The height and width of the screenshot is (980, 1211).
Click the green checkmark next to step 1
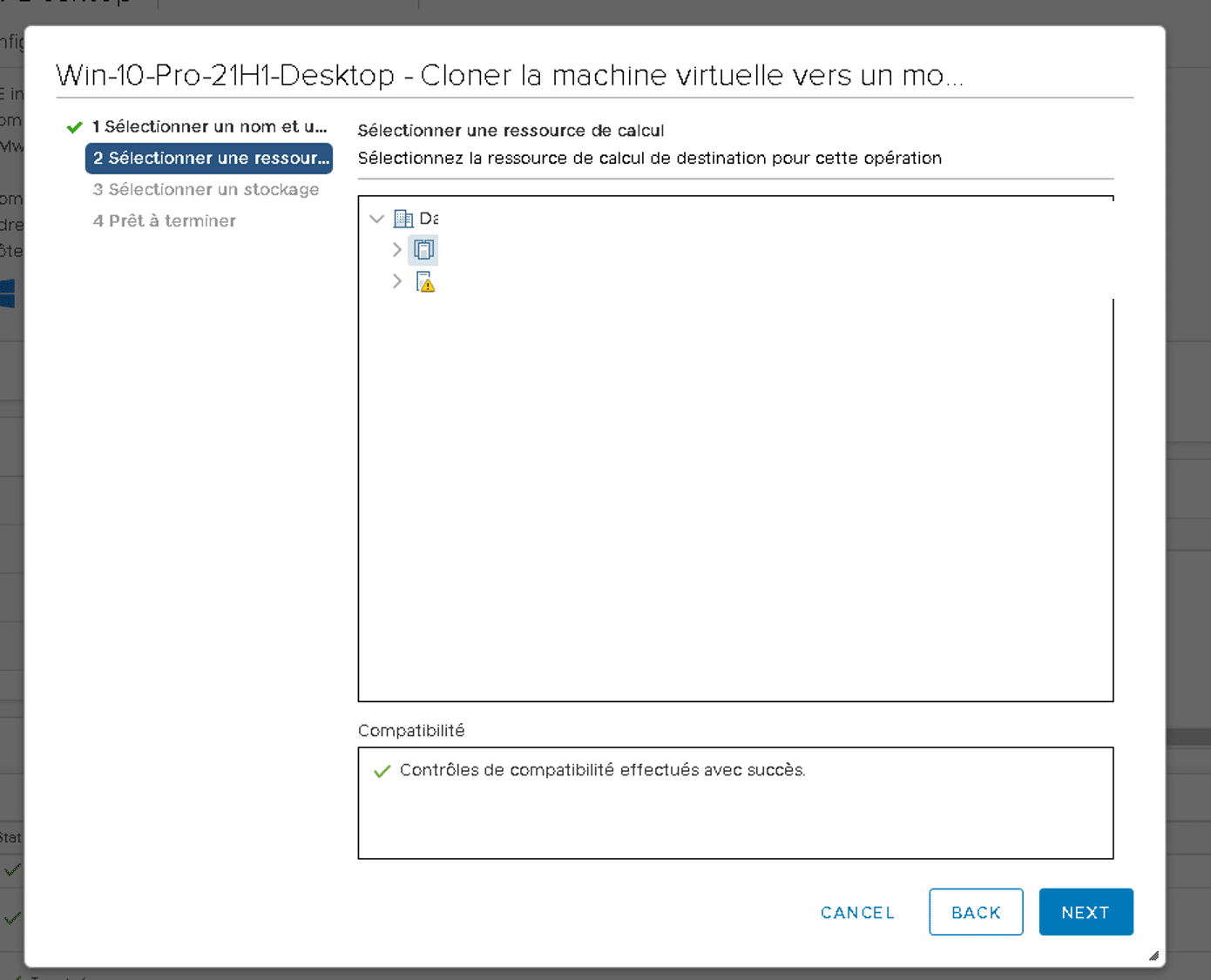coord(74,126)
